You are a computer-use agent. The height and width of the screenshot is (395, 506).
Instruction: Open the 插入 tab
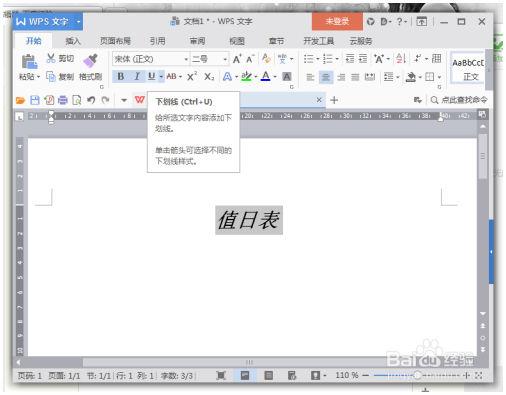click(x=73, y=41)
